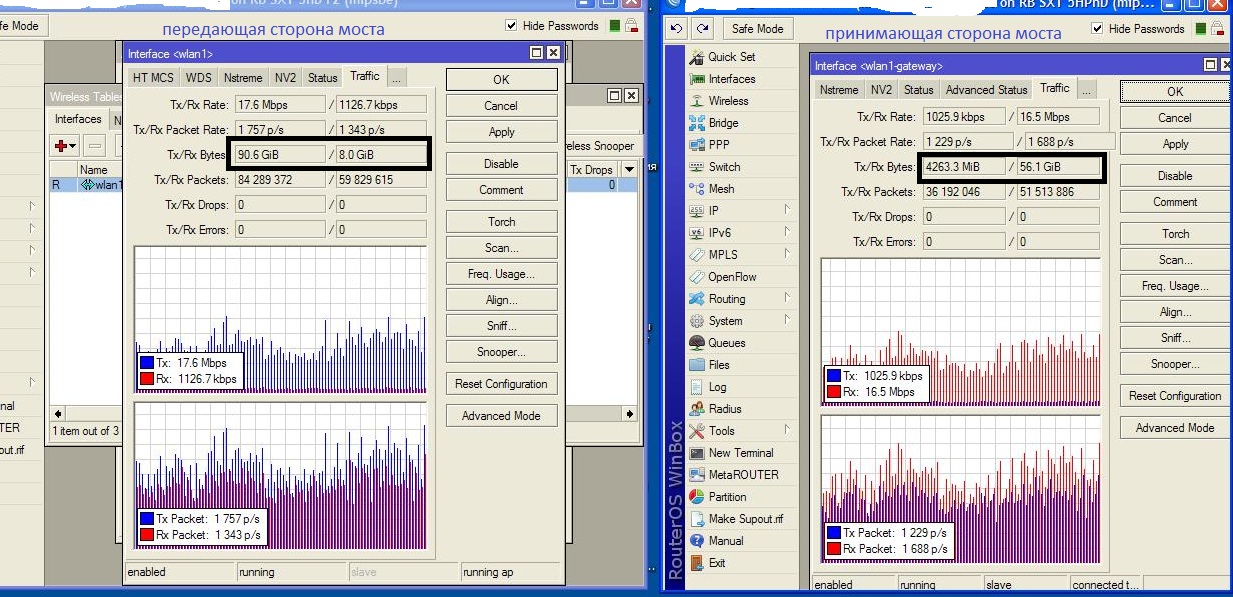Click the Wireless menu icon

[x=697, y=101]
